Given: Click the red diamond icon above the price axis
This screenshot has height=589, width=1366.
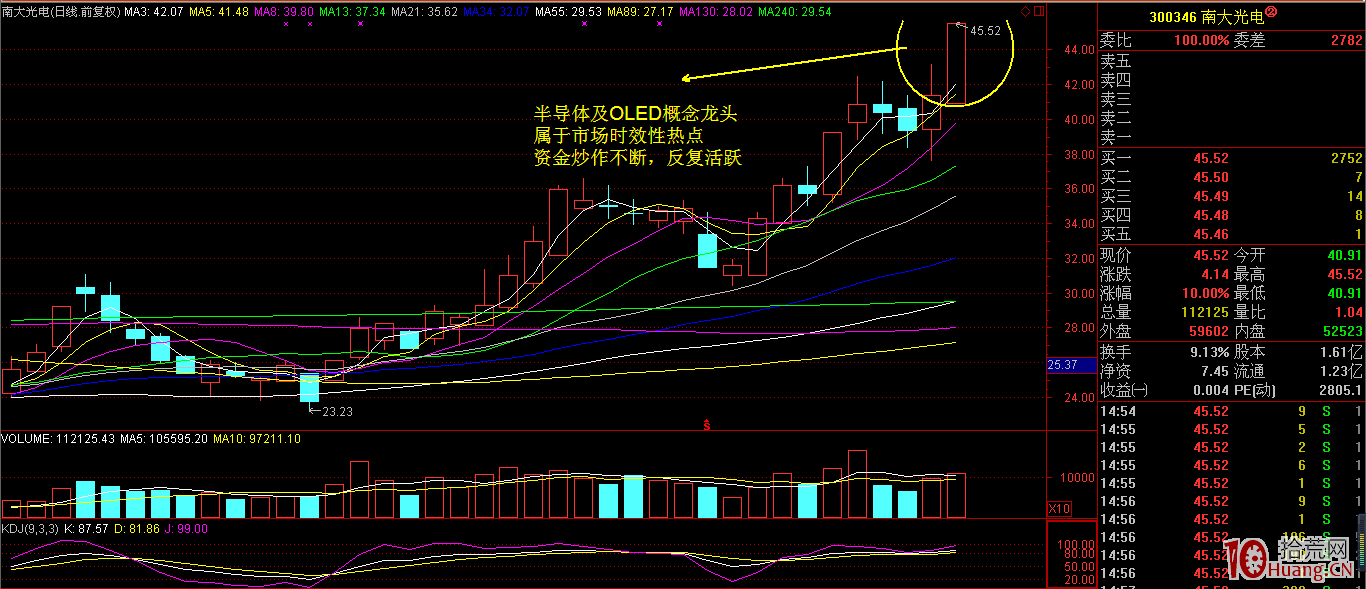Looking at the screenshot, I should pyautogui.click(x=1023, y=11).
